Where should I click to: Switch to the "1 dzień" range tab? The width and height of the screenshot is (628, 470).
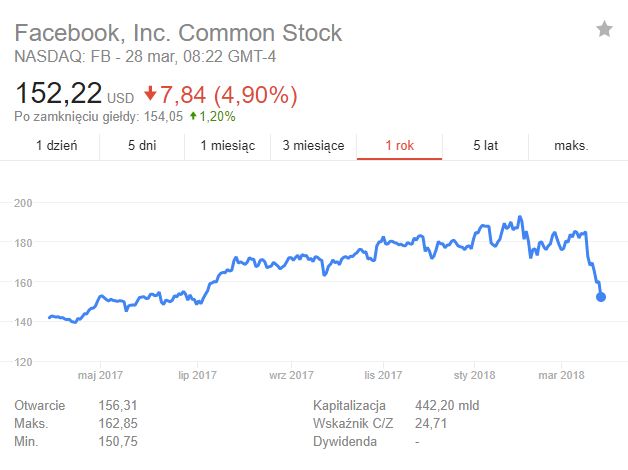pos(56,145)
